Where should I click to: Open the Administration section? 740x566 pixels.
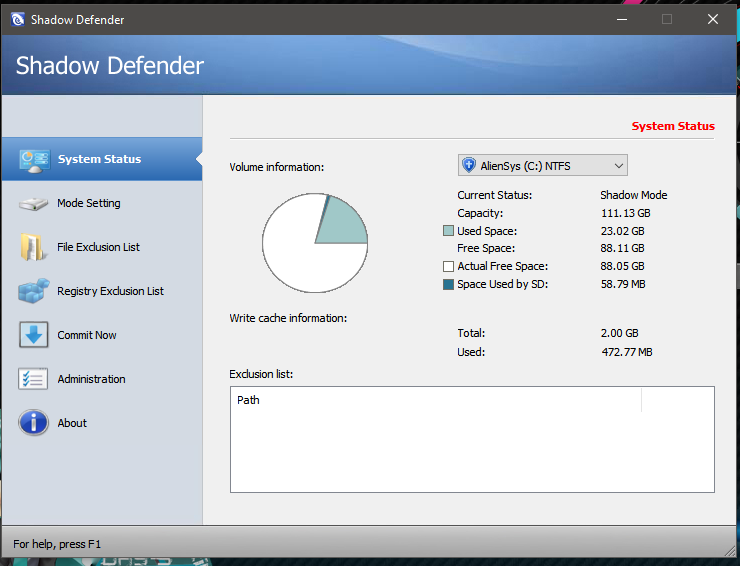click(91, 379)
